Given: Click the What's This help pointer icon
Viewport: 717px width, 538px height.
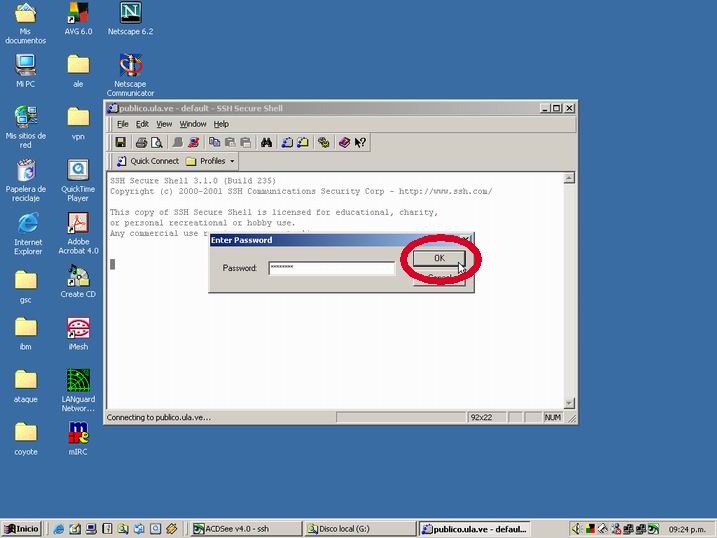Looking at the screenshot, I should tap(360, 143).
